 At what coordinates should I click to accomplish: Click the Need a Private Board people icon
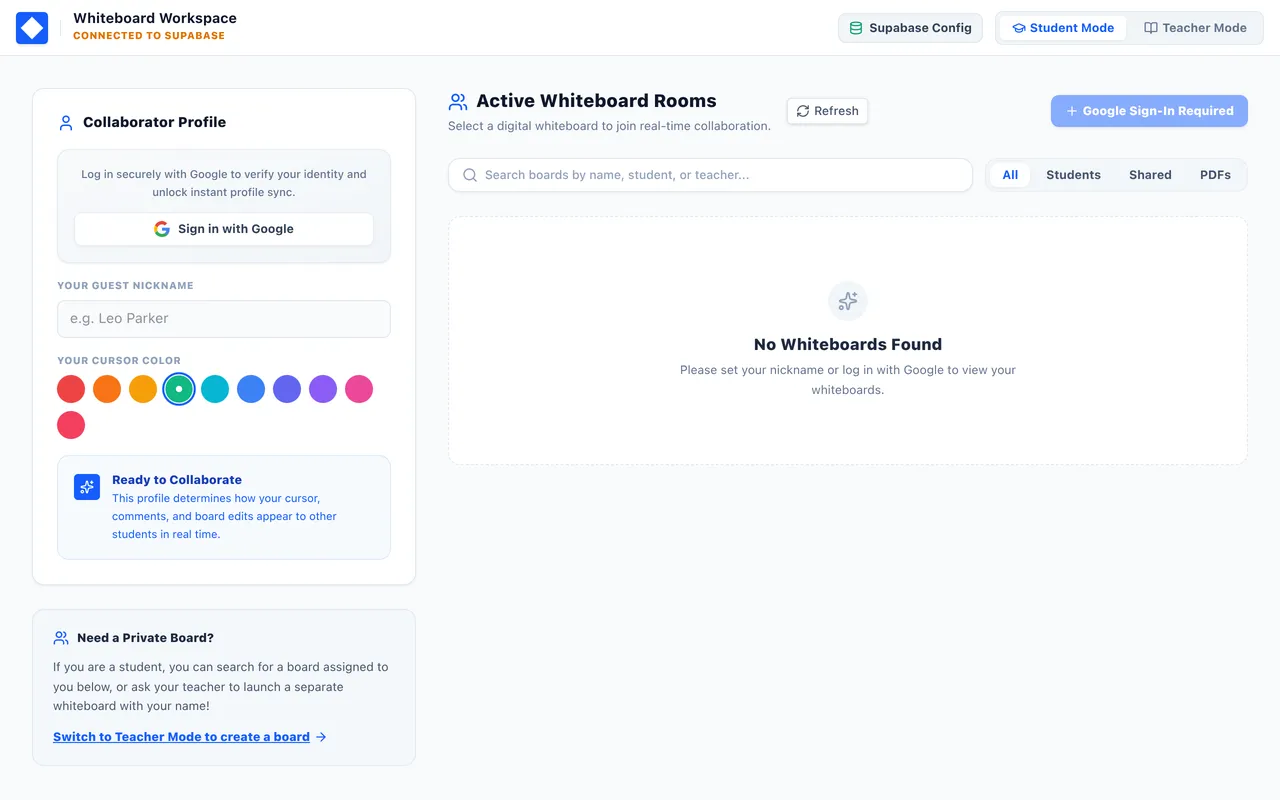(61, 638)
